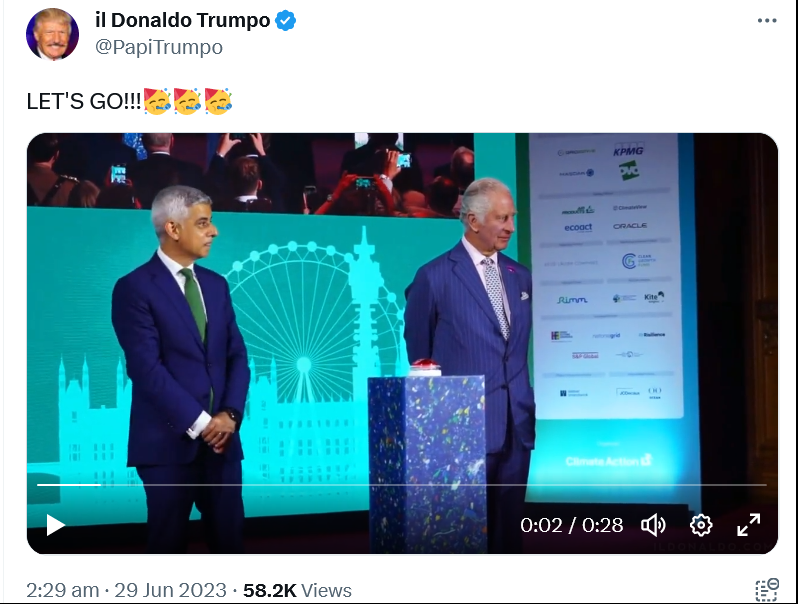Image resolution: width=798 pixels, height=604 pixels.
Task: Click the red button on the podium
Action: coord(424,367)
